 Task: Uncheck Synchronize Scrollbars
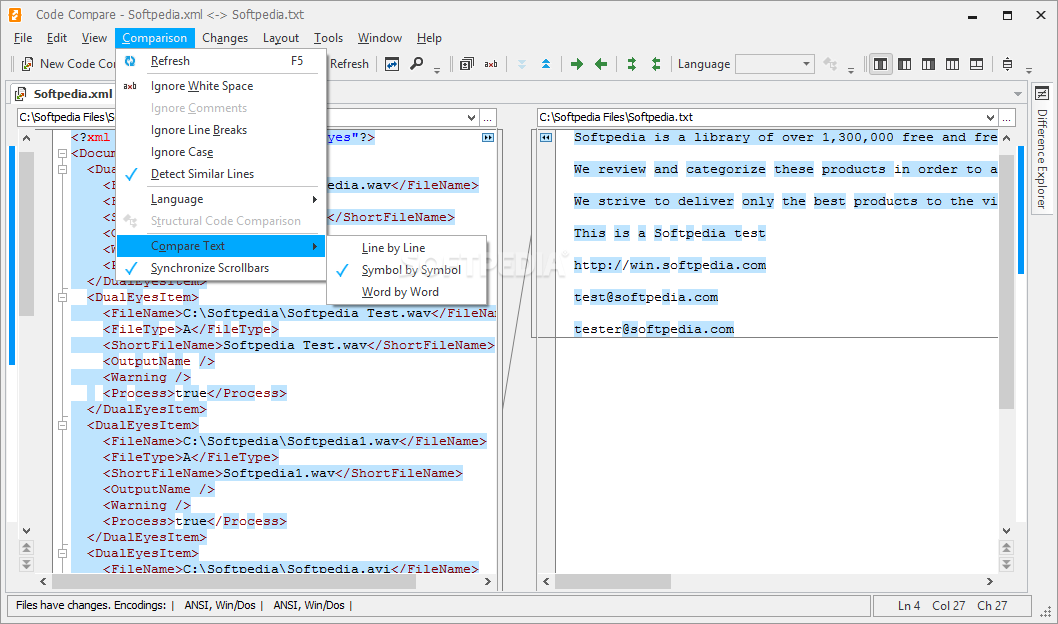221,268
